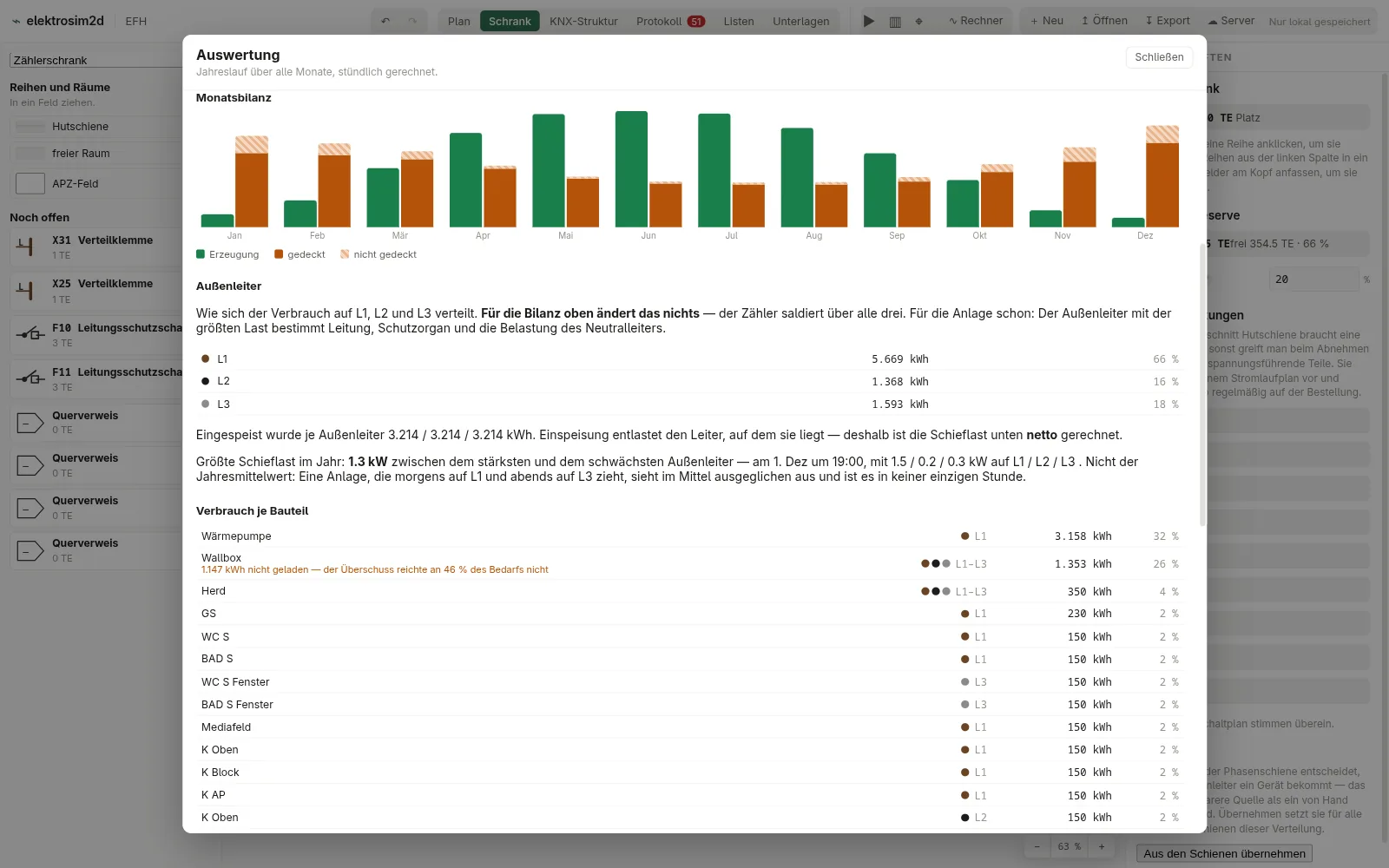Click the undo arrow icon
The width and height of the screenshot is (1389, 868).
coord(385,21)
